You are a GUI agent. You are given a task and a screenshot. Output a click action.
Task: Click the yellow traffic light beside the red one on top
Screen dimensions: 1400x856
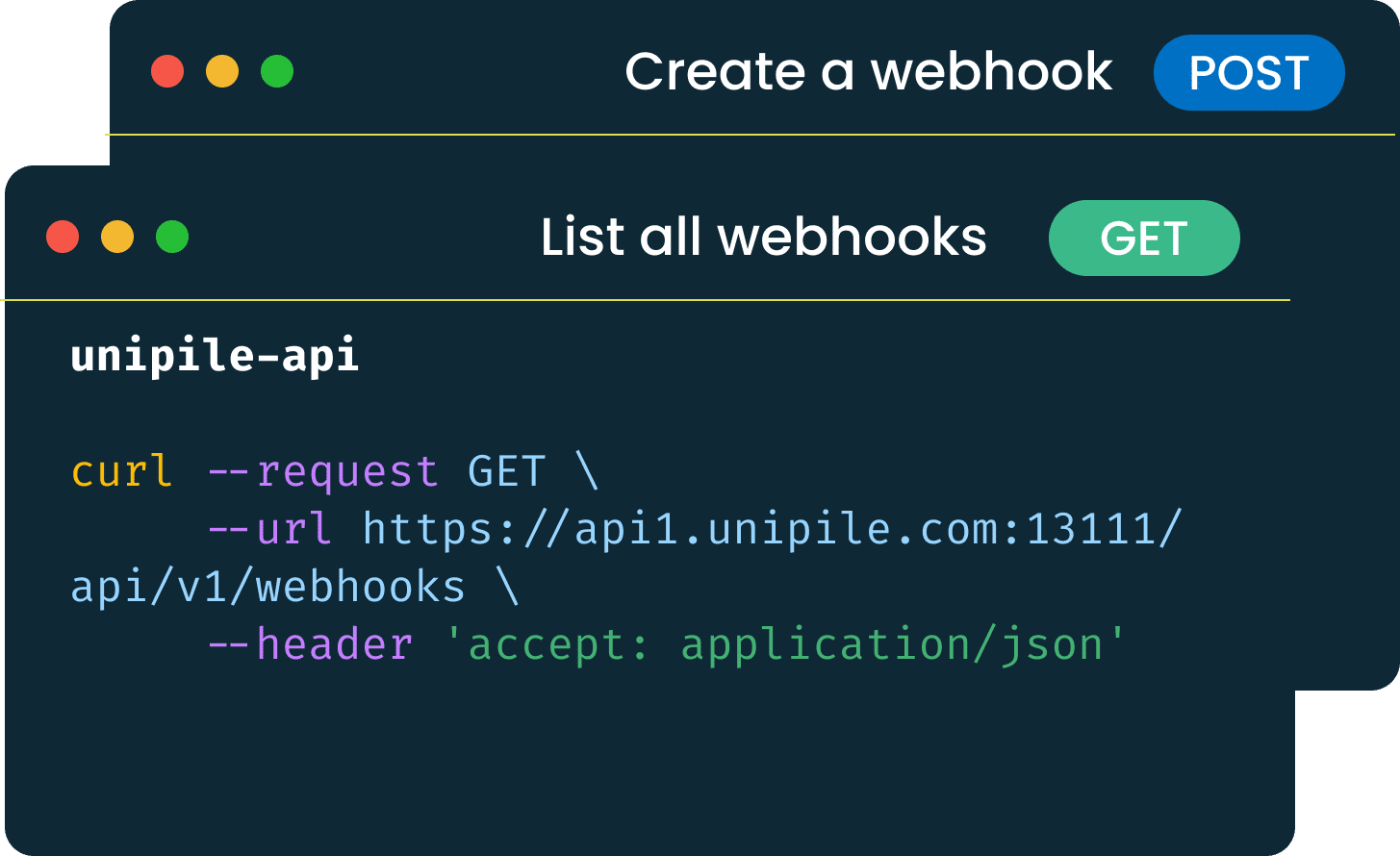click(223, 72)
